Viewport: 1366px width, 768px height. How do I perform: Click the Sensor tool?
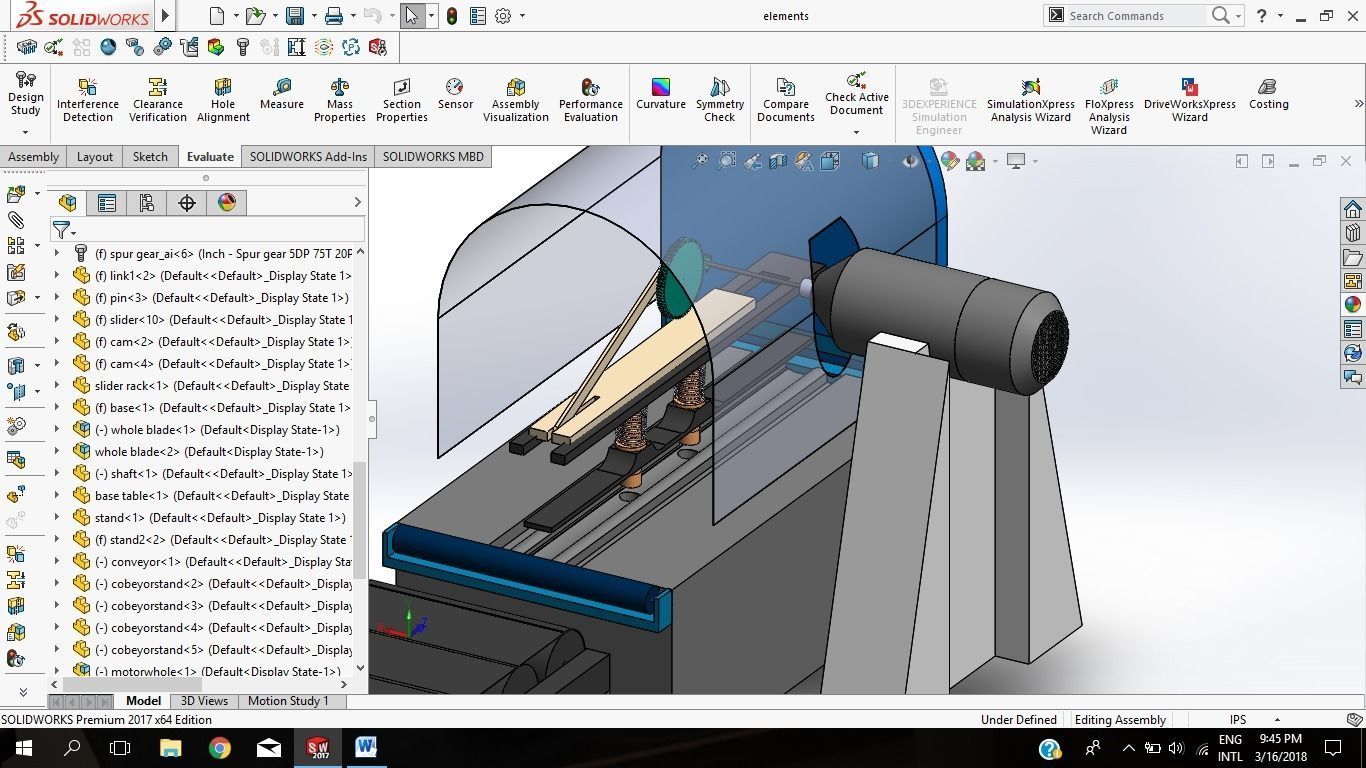click(x=455, y=94)
